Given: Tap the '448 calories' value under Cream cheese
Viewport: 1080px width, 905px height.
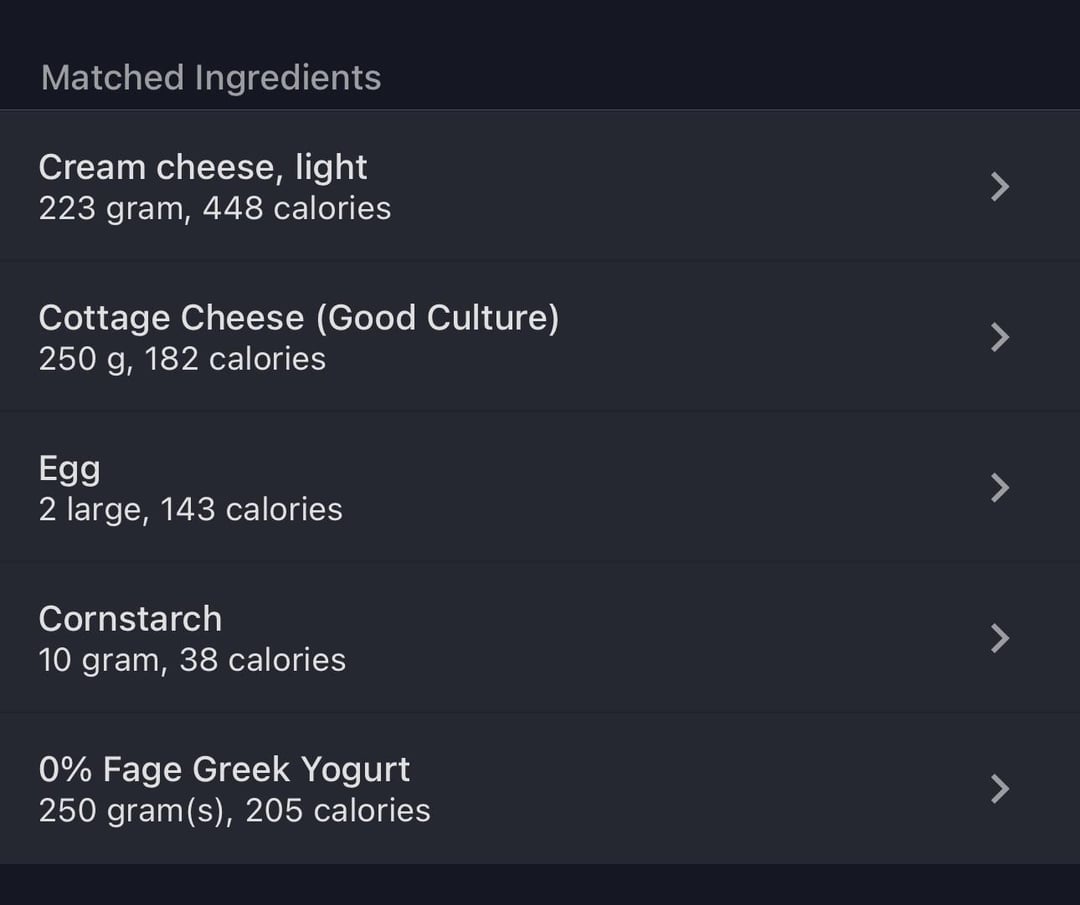Looking at the screenshot, I should click(297, 209).
